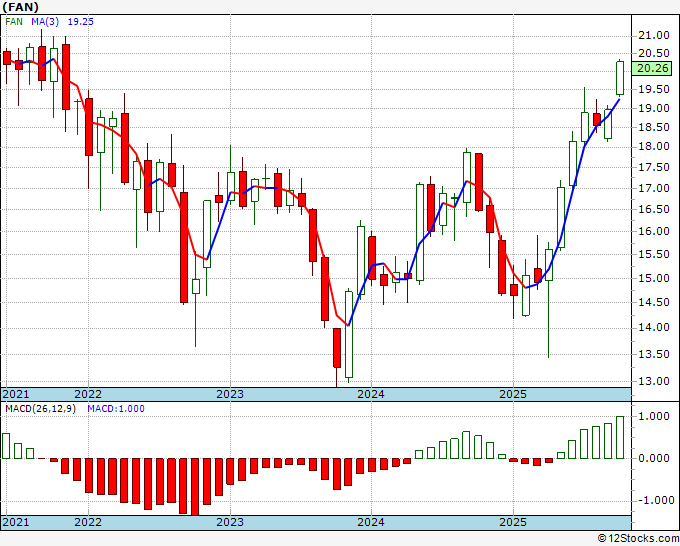Click the 13.50 price axis label
This screenshot has height=546, width=680.
click(654, 354)
